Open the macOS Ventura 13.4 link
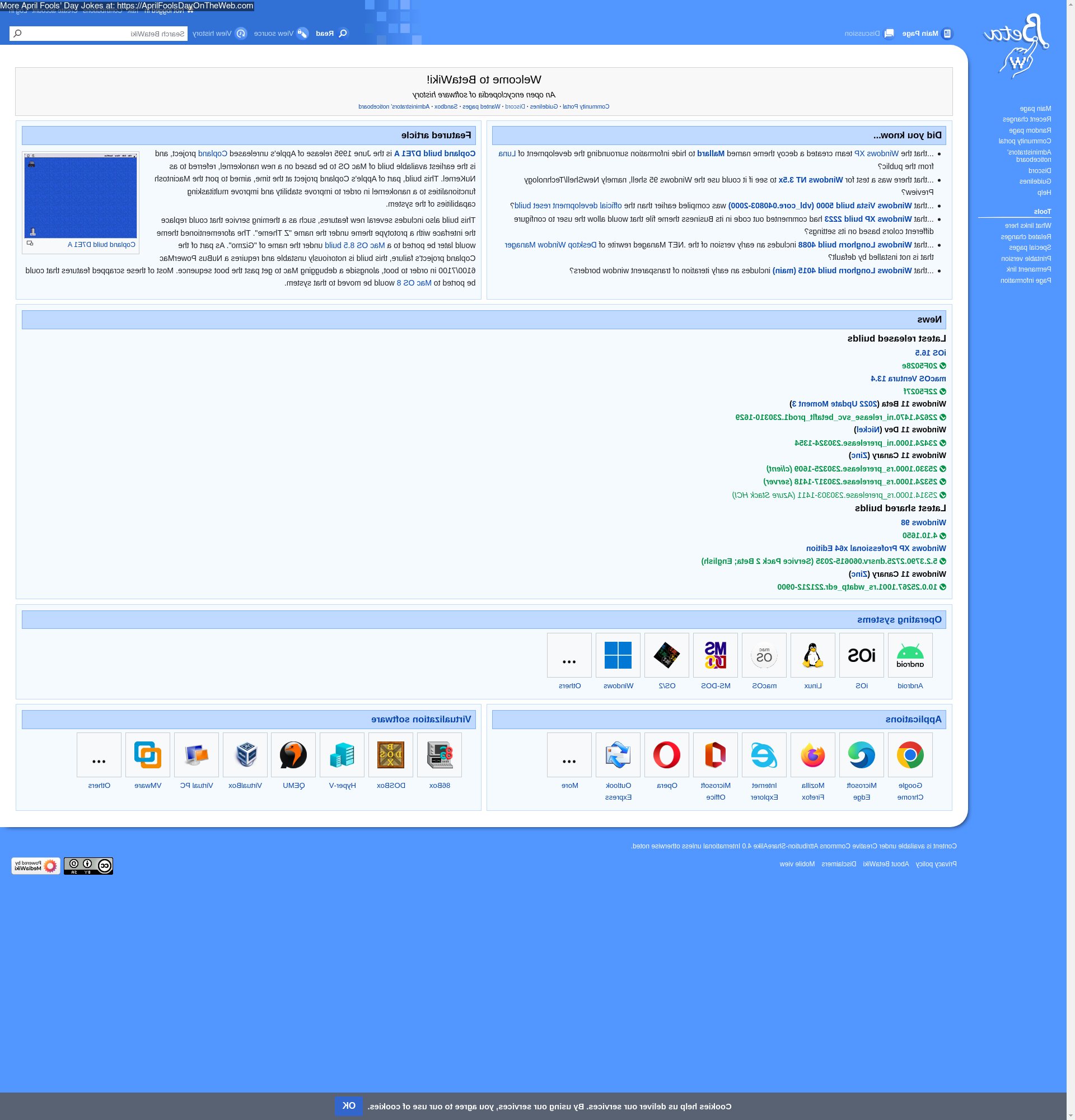The height and width of the screenshot is (1120, 1075). pos(908,379)
